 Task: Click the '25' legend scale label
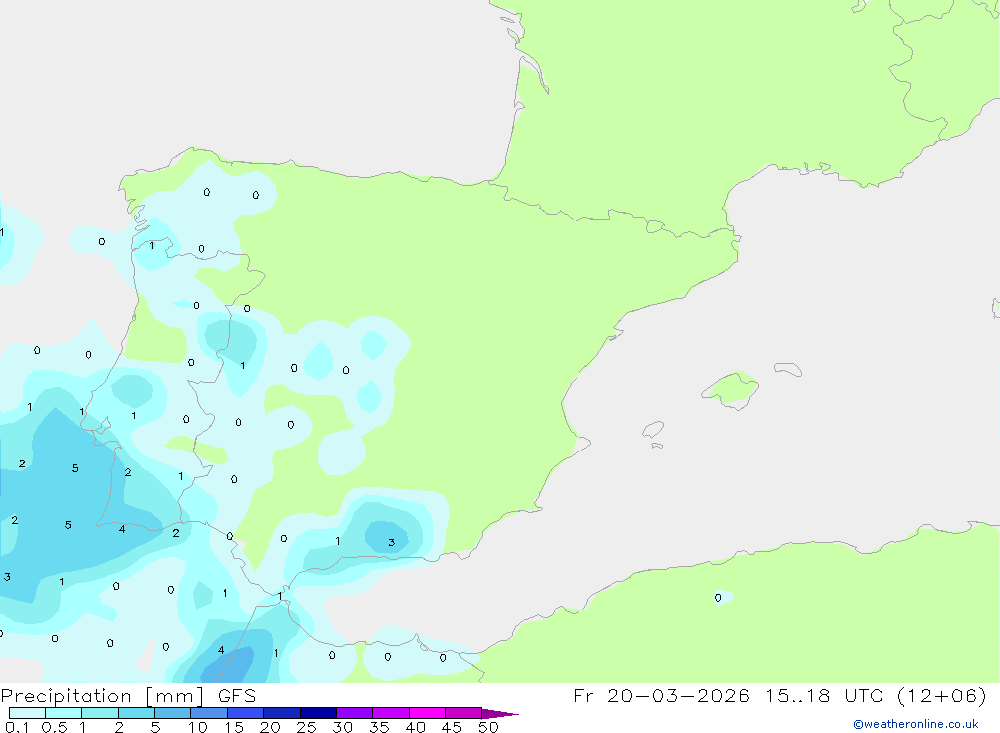coord(307,727)
